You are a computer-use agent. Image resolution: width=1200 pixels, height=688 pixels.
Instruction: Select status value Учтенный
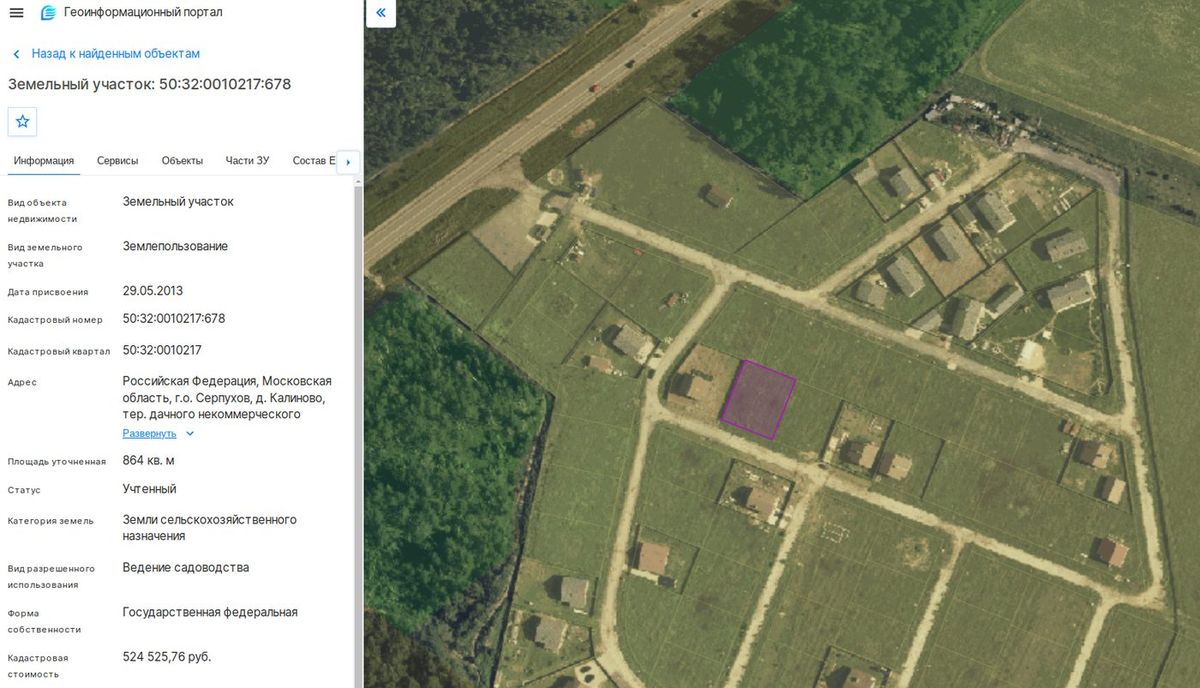[x=150, y=489]
